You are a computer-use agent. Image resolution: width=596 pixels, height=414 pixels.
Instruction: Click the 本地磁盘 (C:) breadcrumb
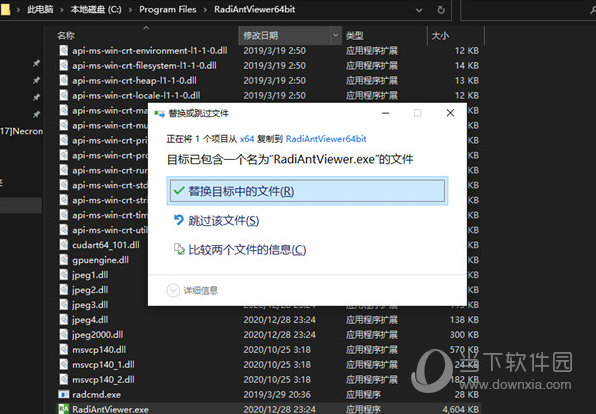[96, 10]
